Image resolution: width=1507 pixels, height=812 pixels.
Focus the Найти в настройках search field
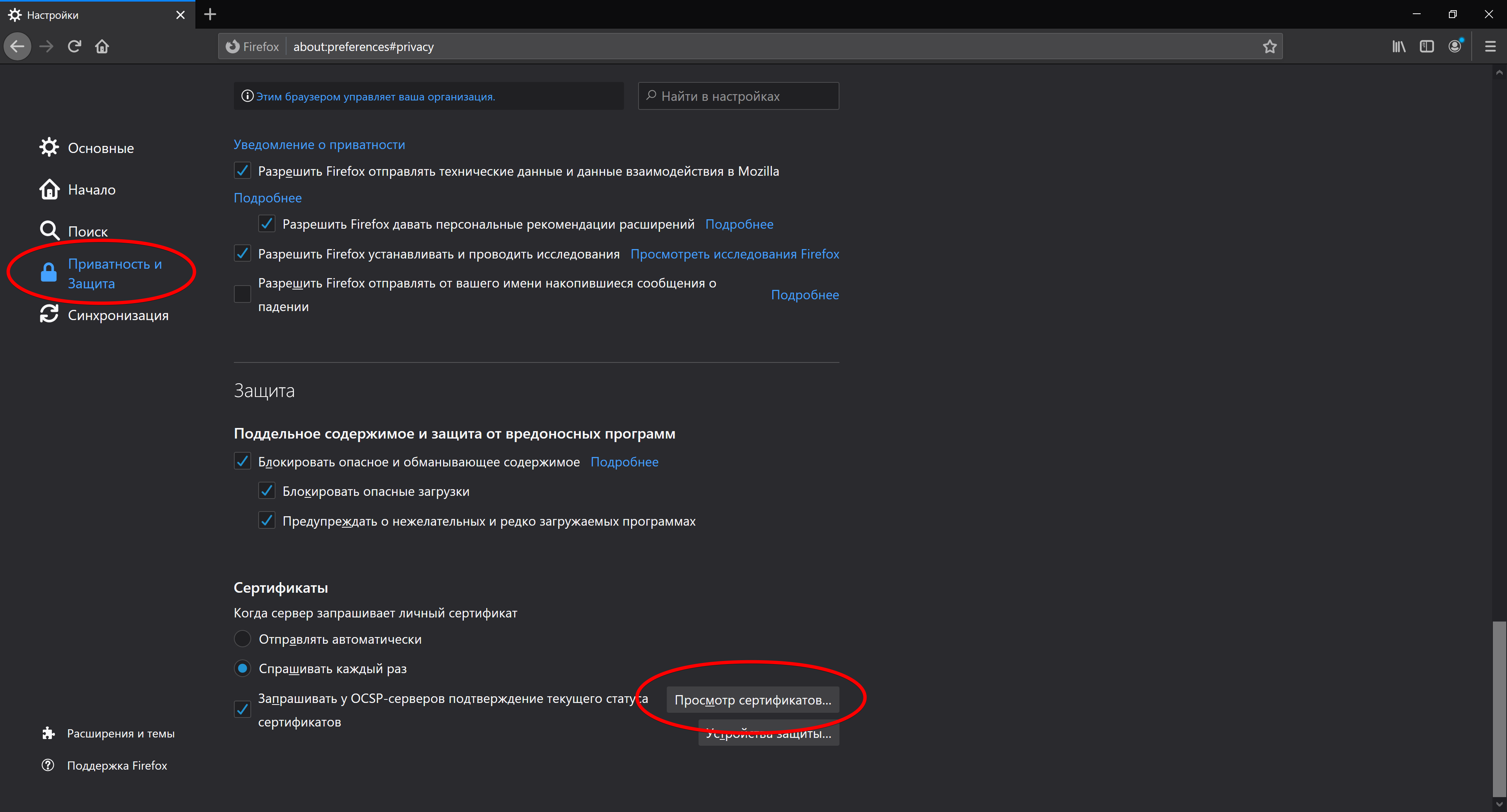738,96
